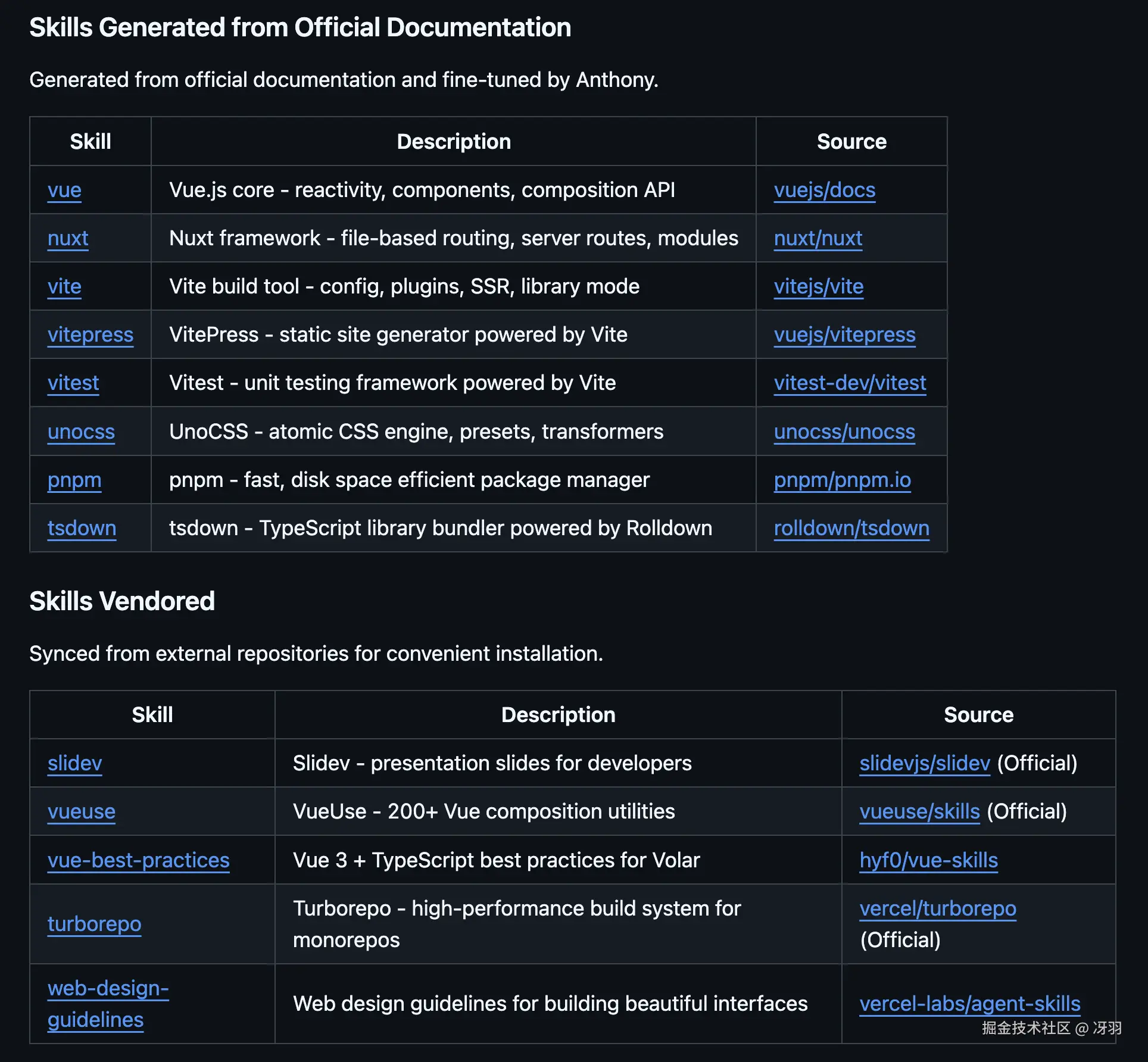The image size is (1148, 1062).
Task: Open vue-best-practices skill link
Action: pyautogui.click(x=138, y=861)
